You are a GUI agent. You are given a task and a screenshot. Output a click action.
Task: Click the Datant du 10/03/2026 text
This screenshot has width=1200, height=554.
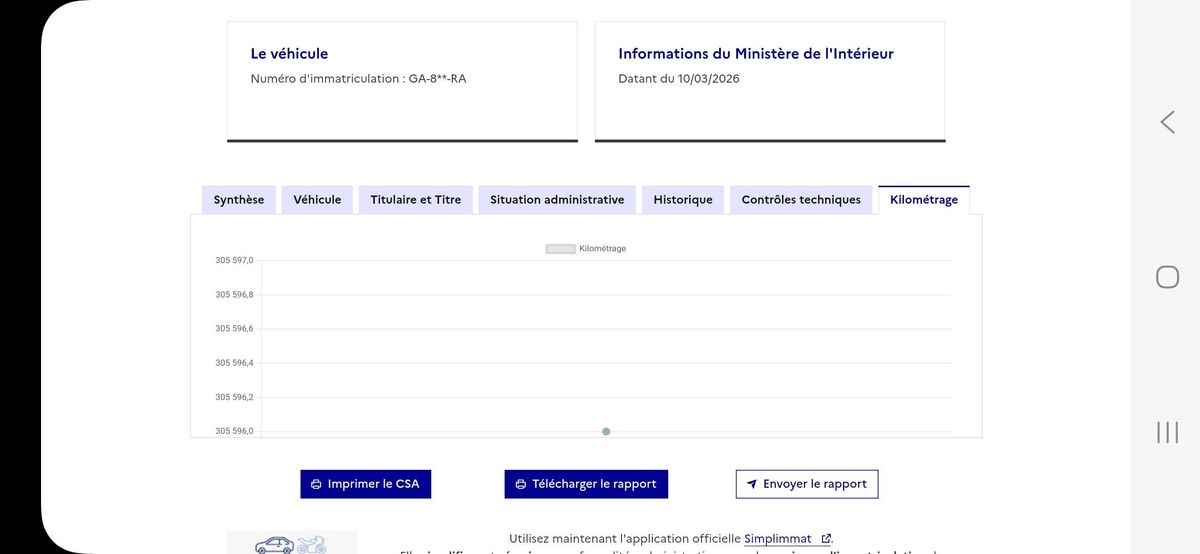pyautogui.click(x=678, y=79)
